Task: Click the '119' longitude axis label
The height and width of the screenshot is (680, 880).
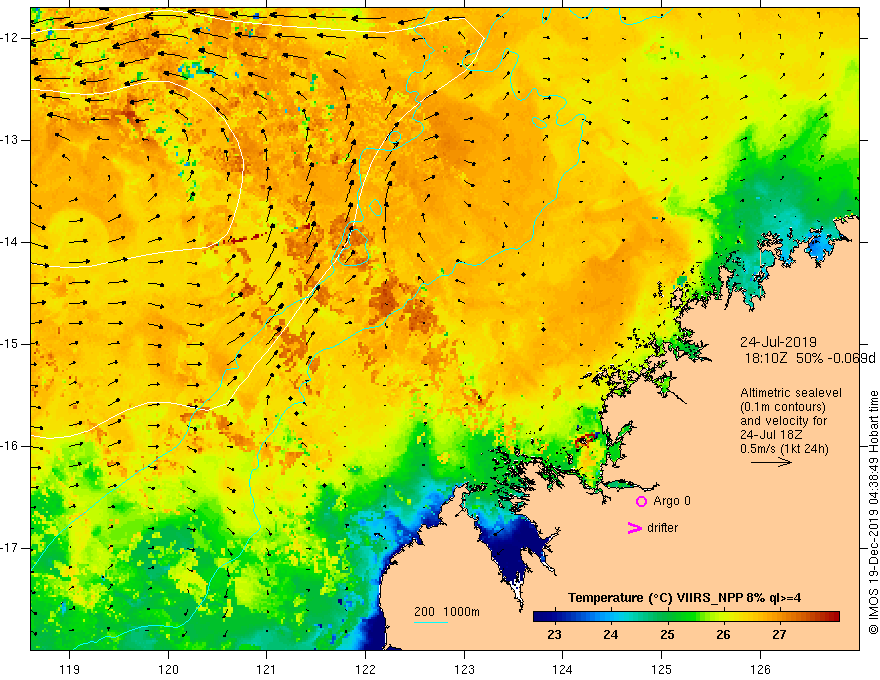Action: click(x=70, y=669)
